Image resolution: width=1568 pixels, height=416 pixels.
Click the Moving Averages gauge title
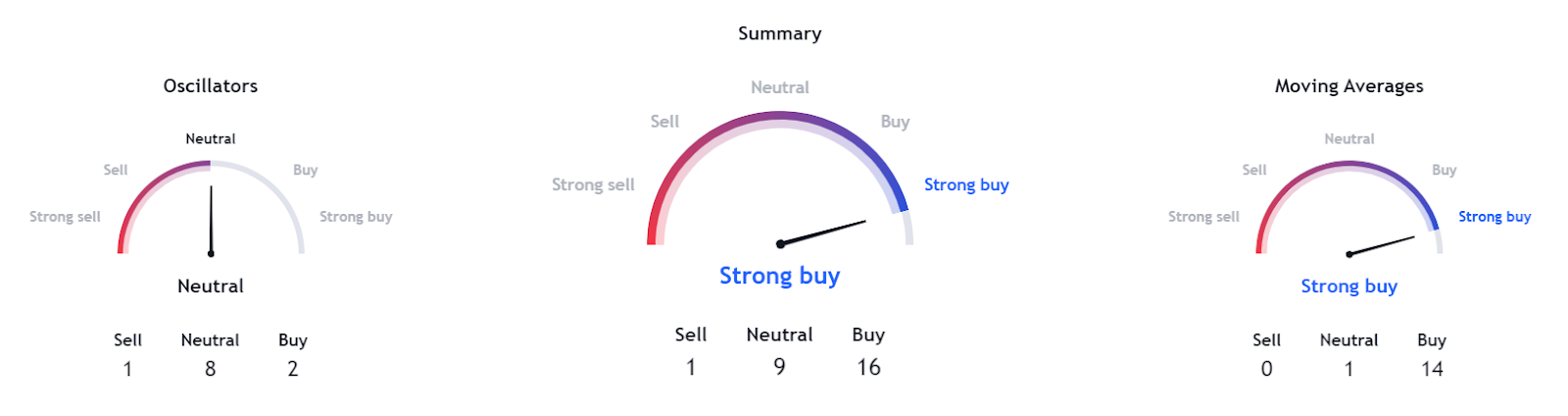click(1348, 86)
